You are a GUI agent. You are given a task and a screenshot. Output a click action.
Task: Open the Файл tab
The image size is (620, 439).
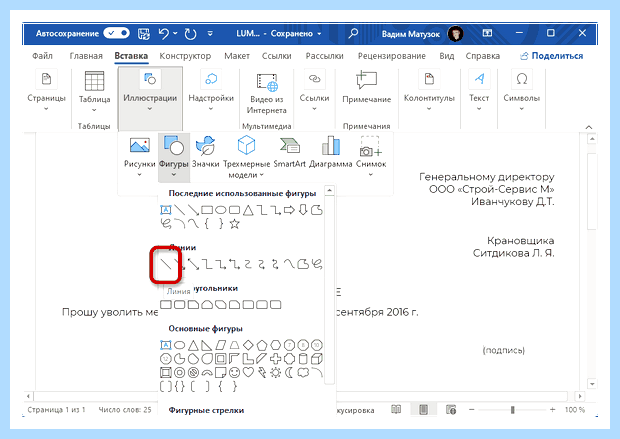click(x=42, y=56)
